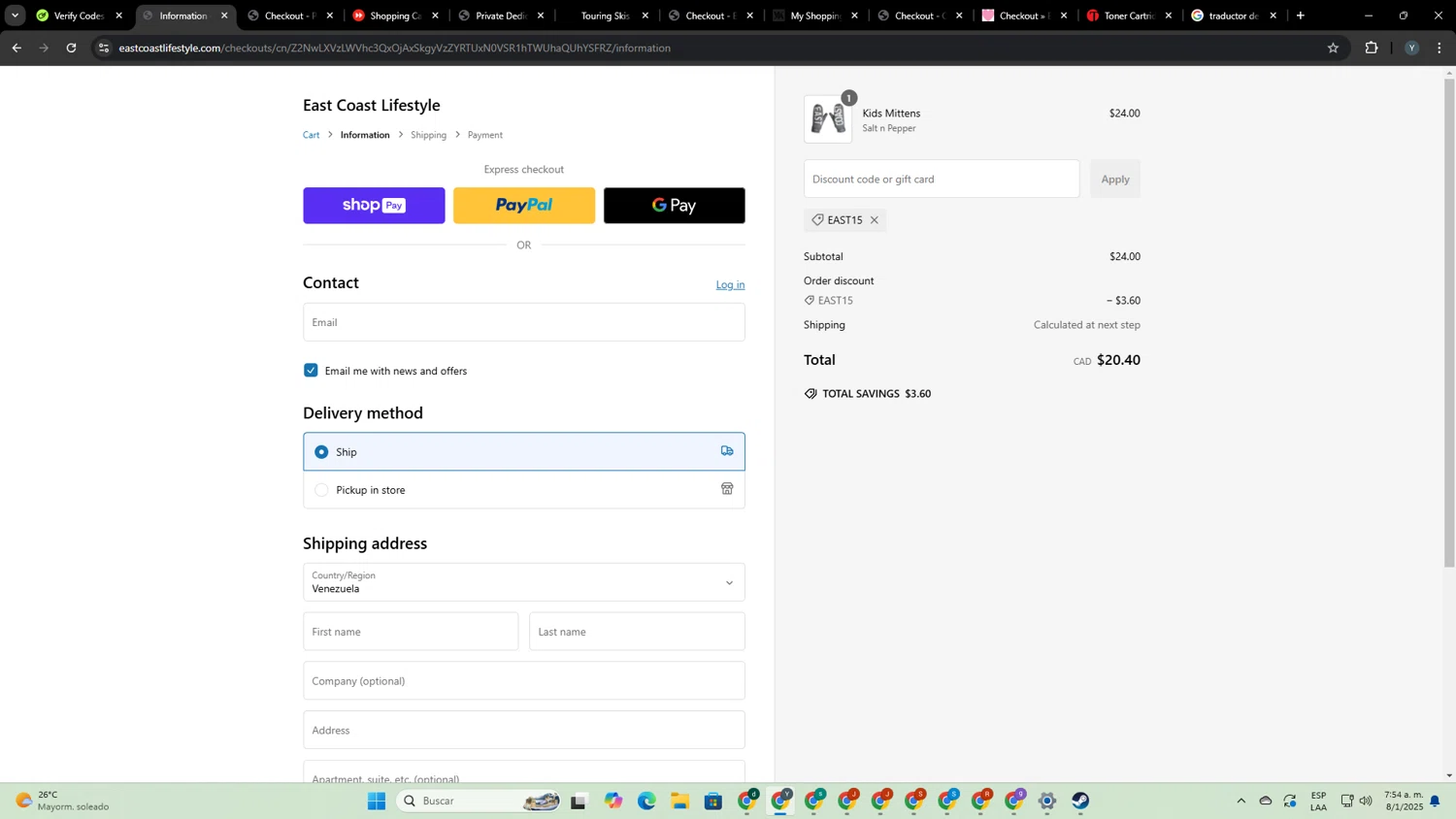1456x819 pixels.
Task: Remove the EAST15 discount code
Action: tap(875, 220)
